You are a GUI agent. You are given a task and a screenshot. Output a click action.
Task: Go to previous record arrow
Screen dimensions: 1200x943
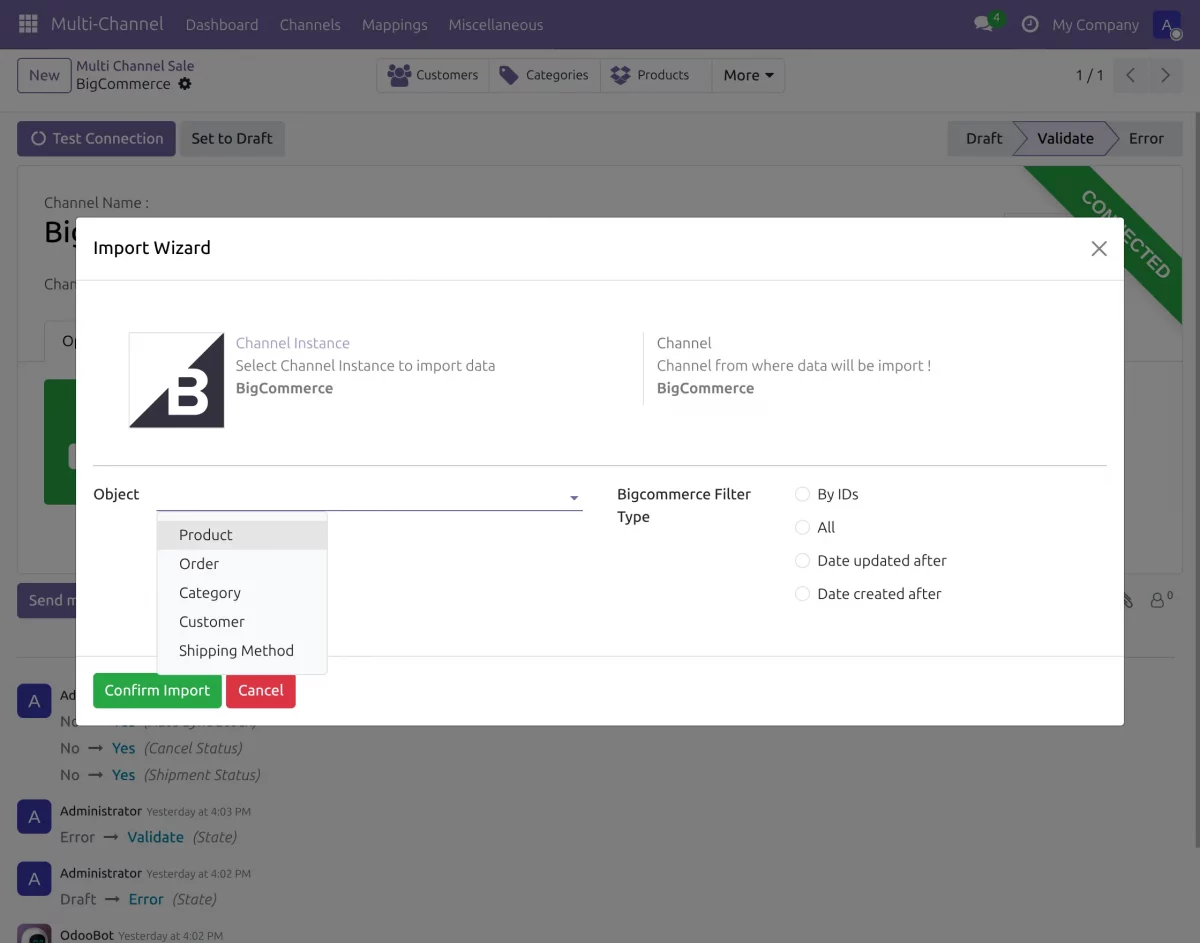click(1130, 75)
